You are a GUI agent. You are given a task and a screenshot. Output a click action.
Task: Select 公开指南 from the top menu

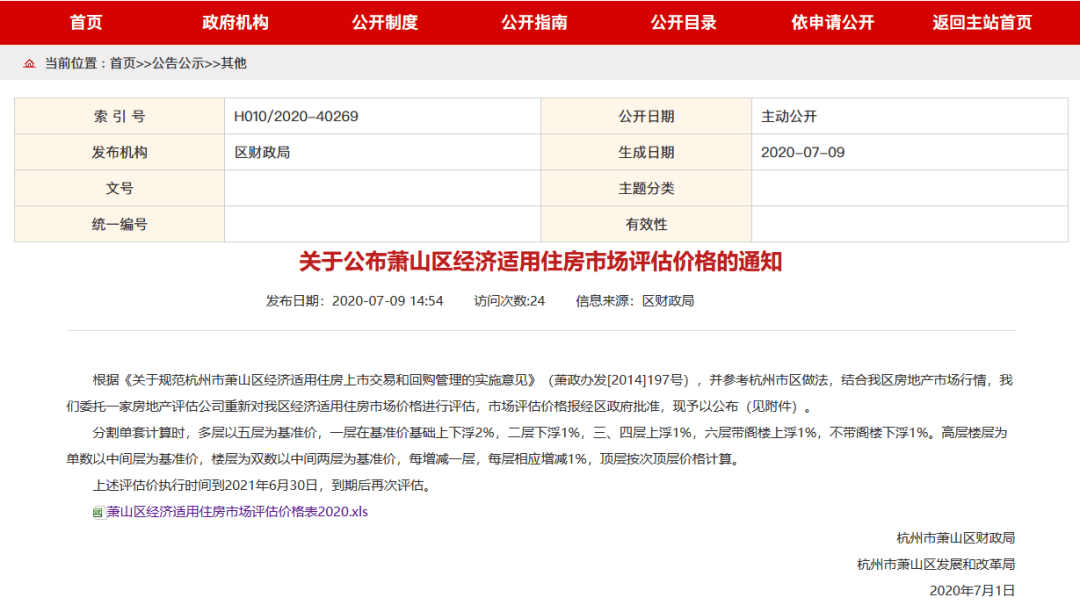click(534, 23)
